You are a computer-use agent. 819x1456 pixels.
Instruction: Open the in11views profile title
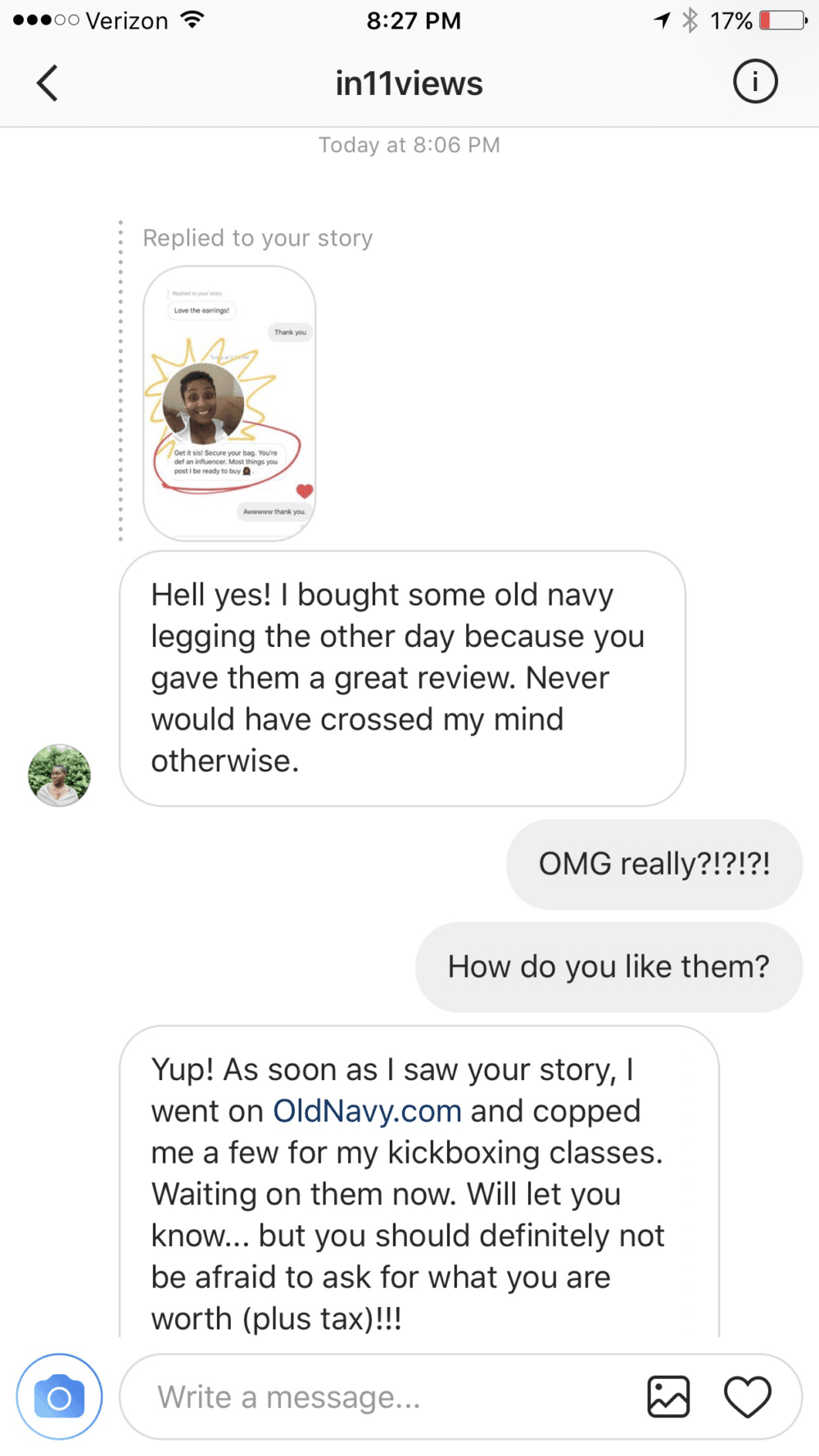409,84
